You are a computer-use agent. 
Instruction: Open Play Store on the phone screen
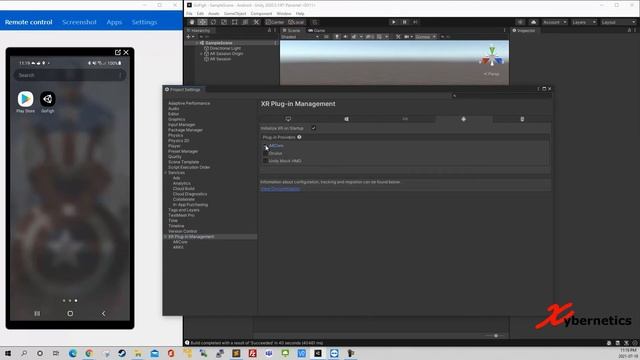click(25, 99)
